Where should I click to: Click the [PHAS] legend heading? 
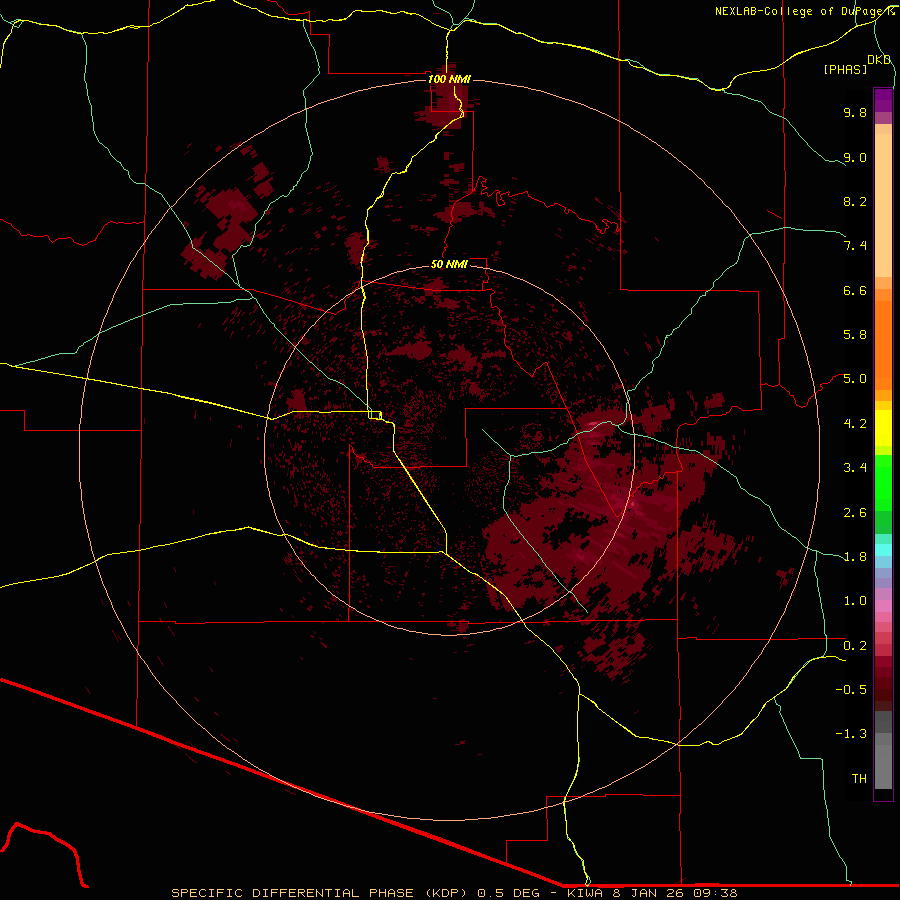[x=845, y=70]
